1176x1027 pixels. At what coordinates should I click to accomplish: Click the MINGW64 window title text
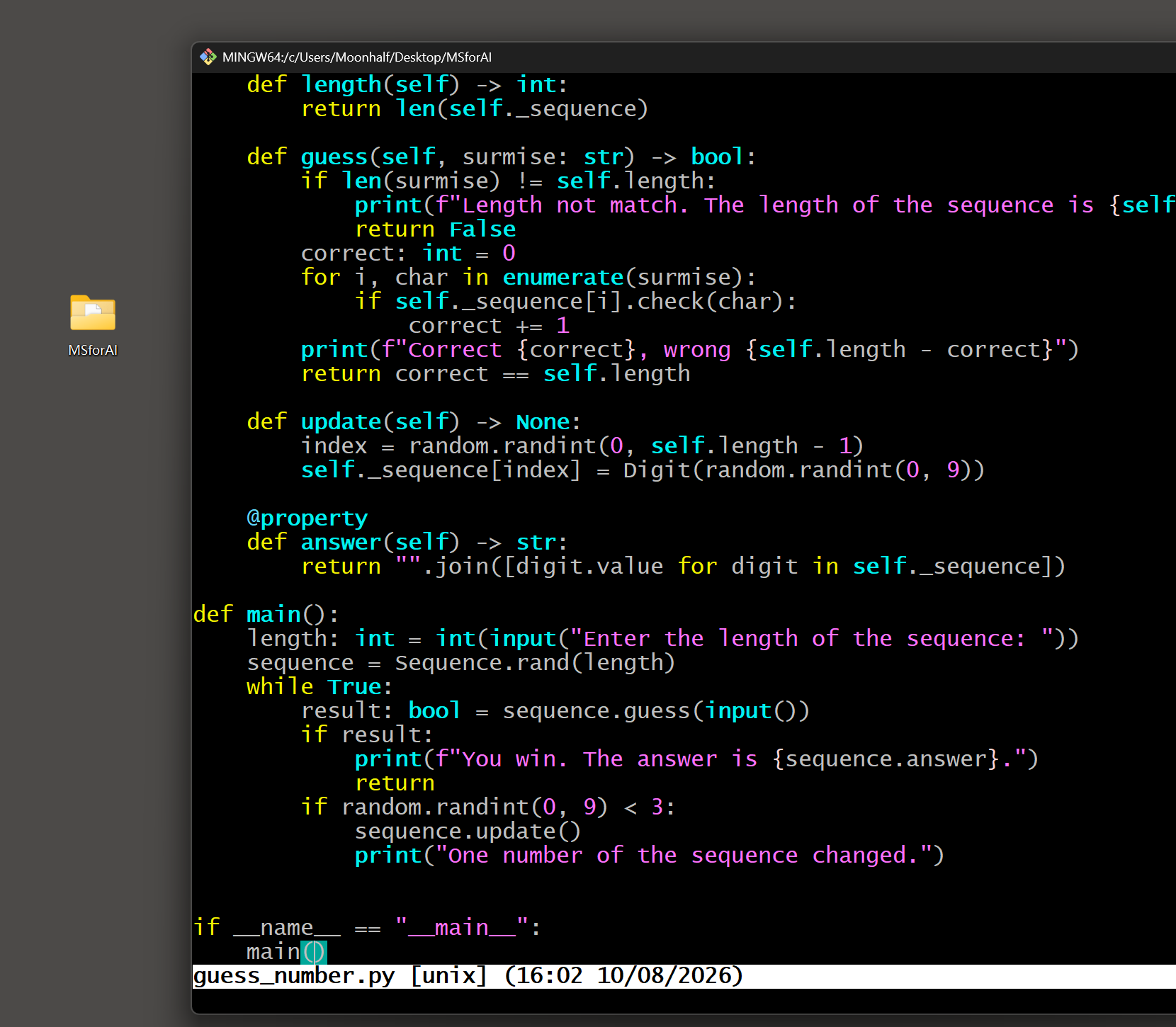[x=356, y=57]
